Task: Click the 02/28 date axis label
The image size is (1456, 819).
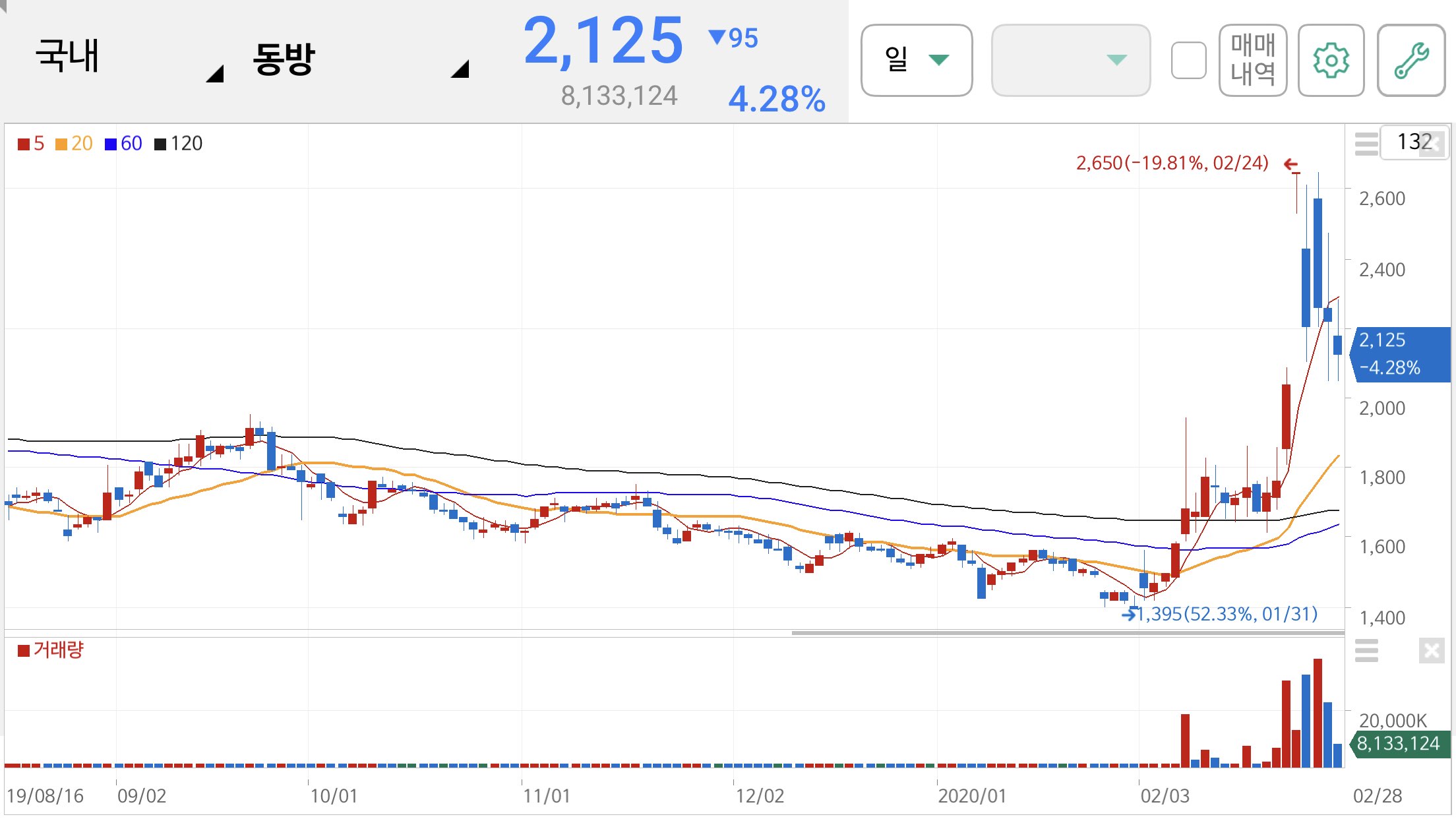Action: click(x=1378, y=796)
